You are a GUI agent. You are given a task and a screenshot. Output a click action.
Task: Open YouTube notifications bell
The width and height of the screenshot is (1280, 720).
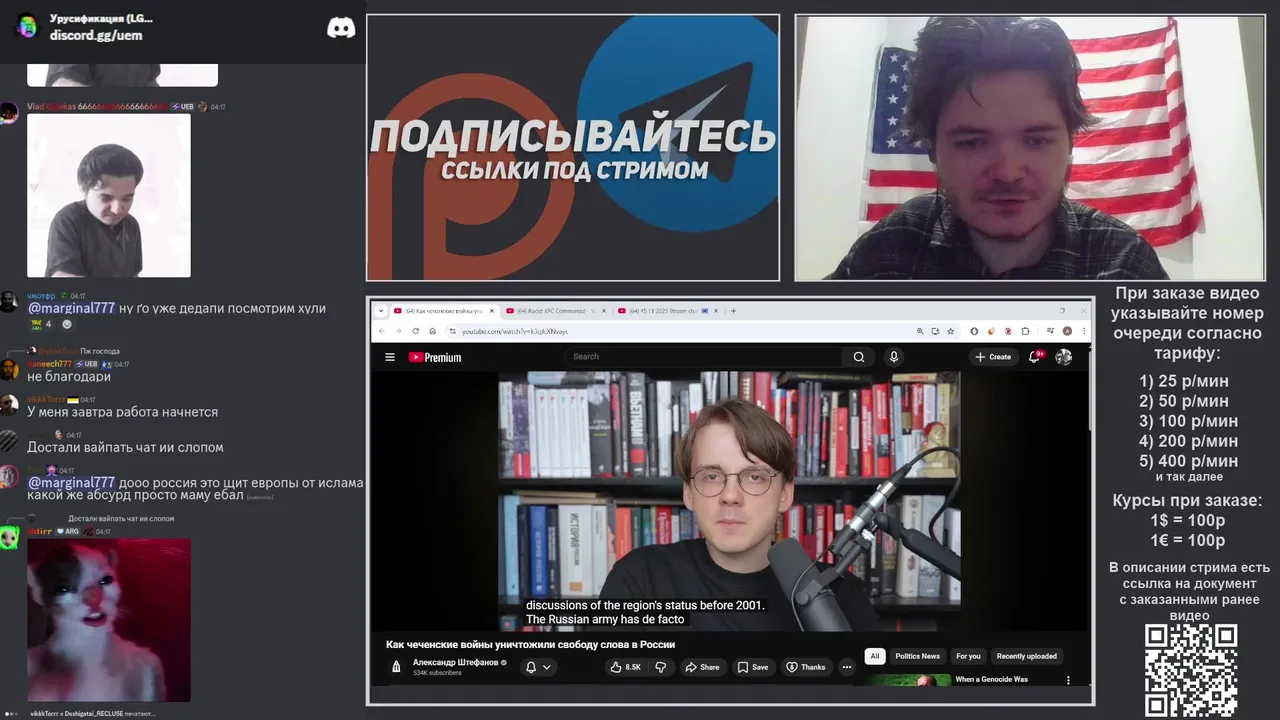coord(1035,357)
